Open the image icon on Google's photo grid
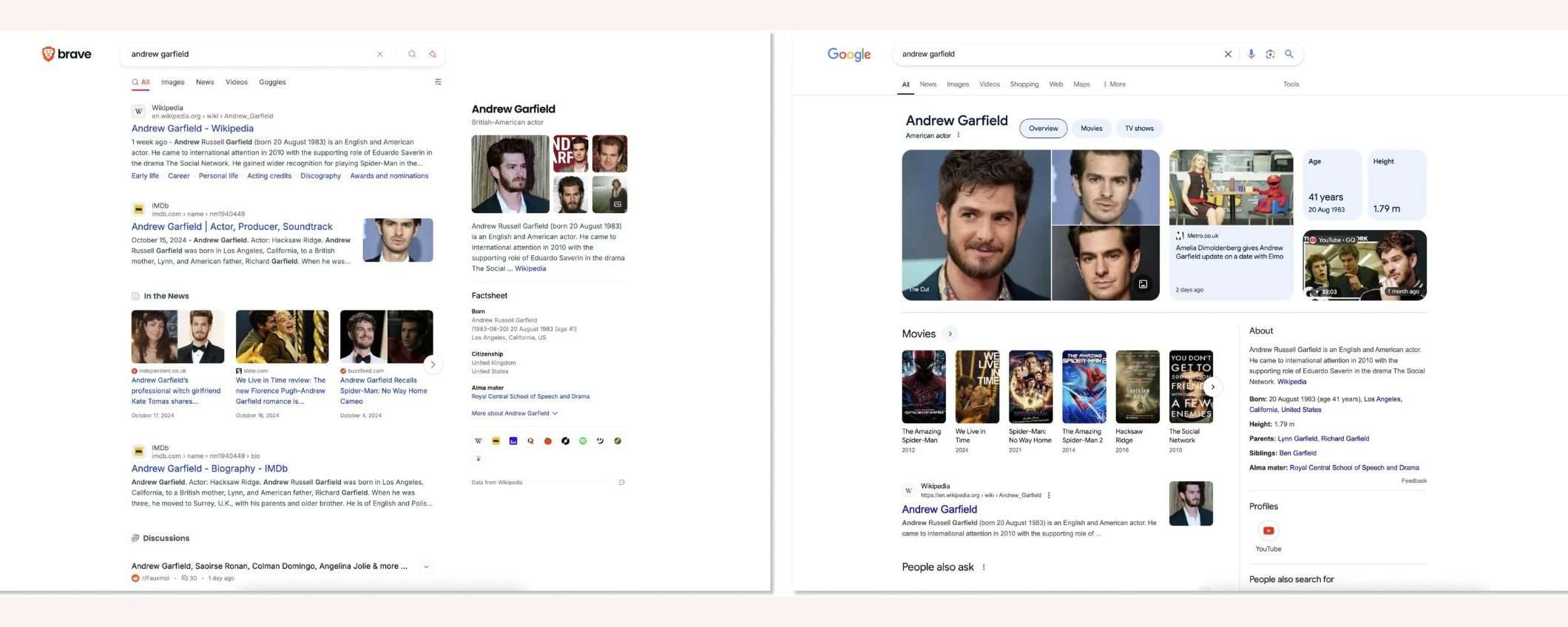The width and height of the screenshot is (1568, 627). (1143, 284)
